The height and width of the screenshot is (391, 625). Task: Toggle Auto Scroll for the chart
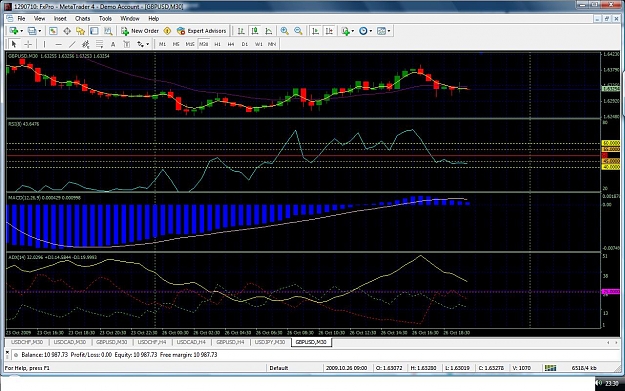coord(315,31)
